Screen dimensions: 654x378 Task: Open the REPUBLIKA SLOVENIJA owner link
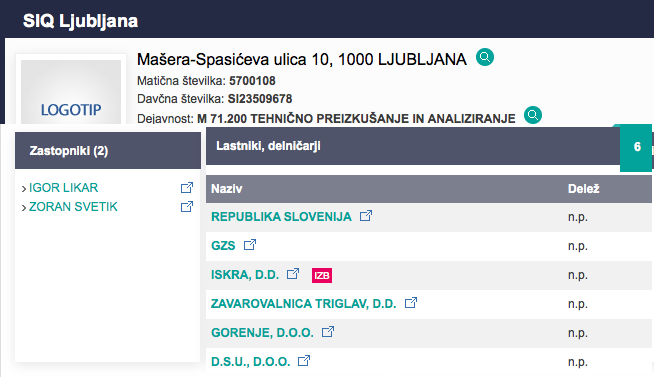click(x=281, y=217)
